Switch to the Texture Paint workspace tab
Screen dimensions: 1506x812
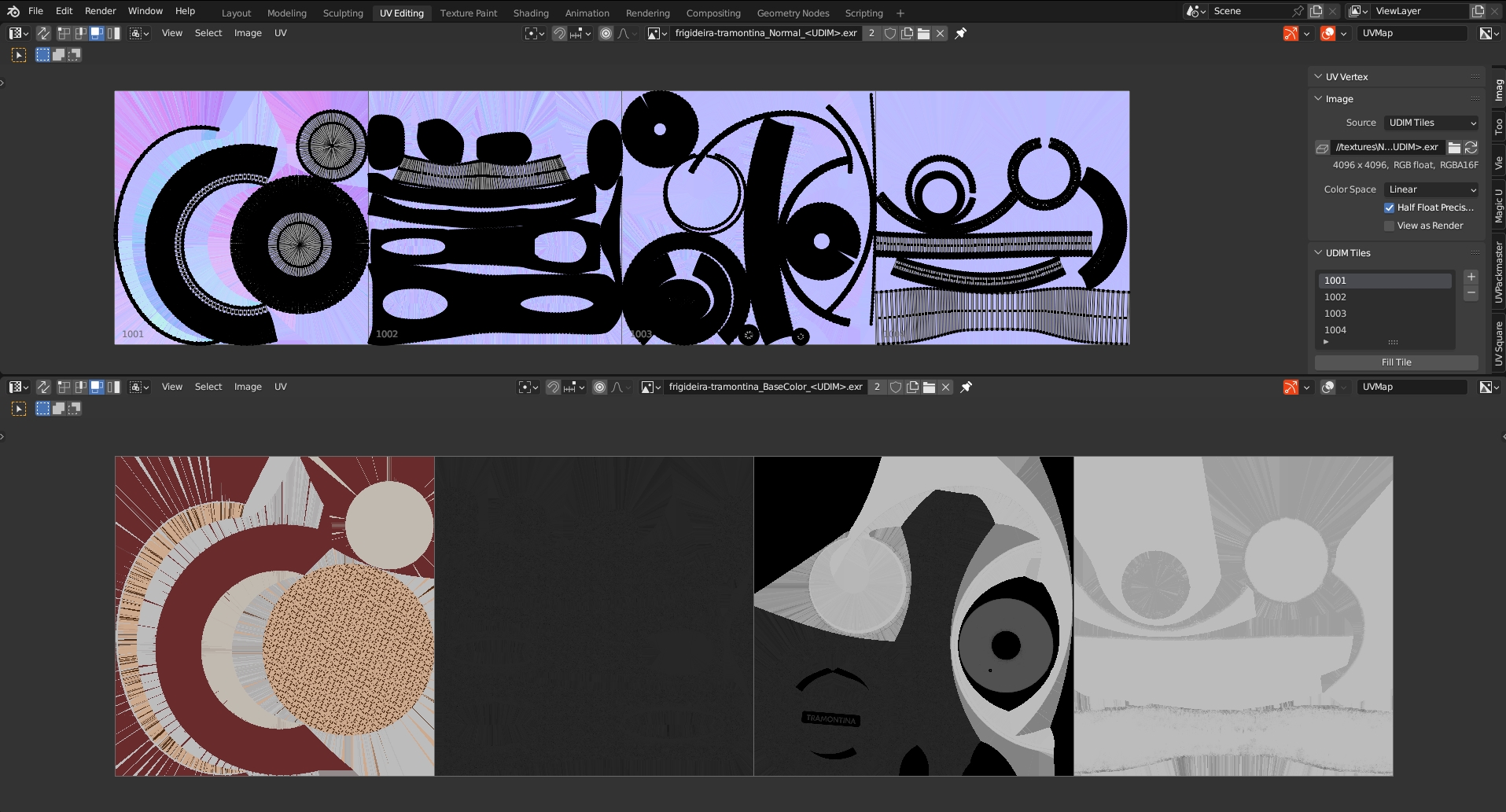[468, 13]
